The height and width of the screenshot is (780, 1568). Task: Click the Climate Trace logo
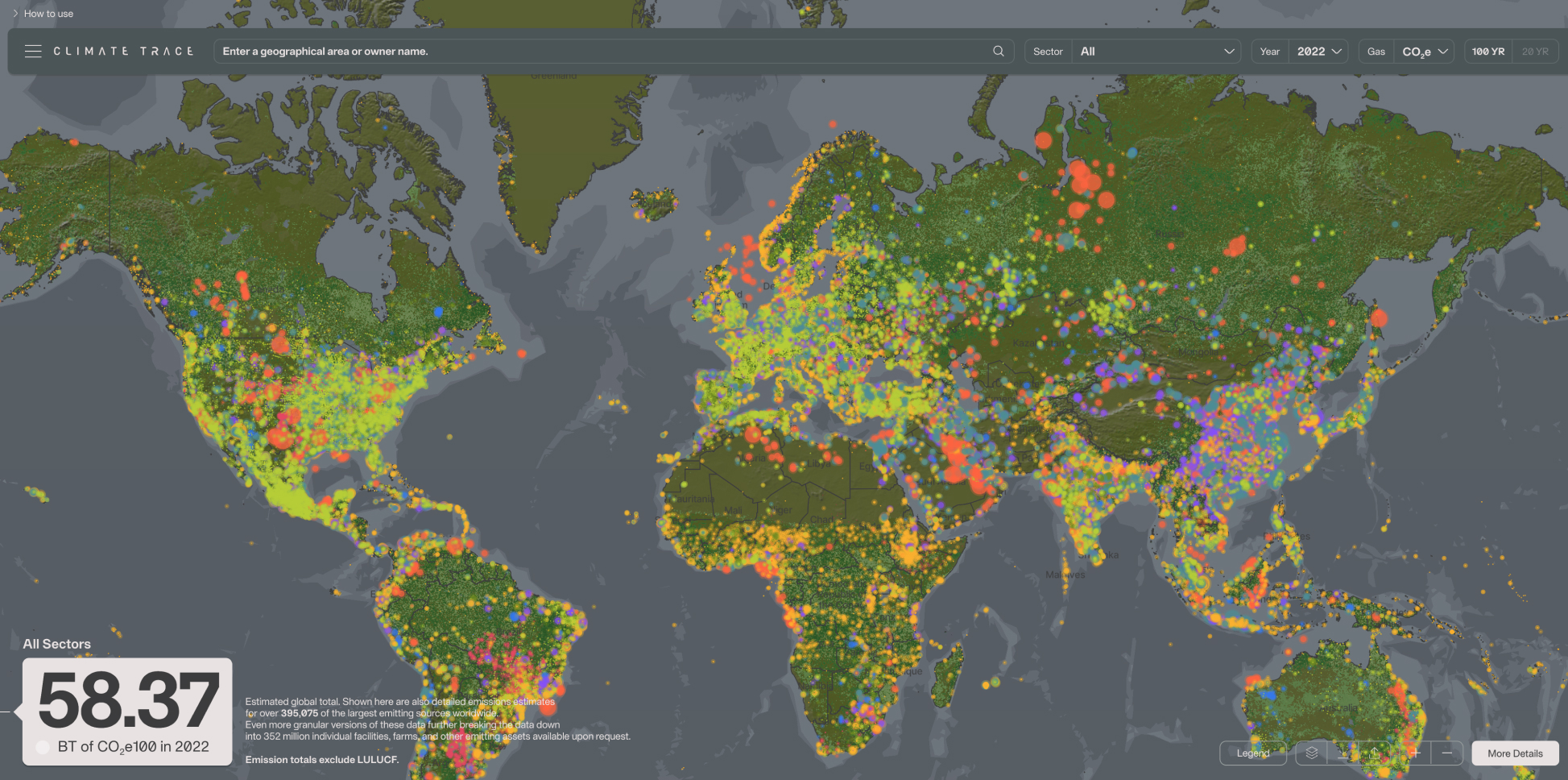pyautogui.click(x=123, y=51)
